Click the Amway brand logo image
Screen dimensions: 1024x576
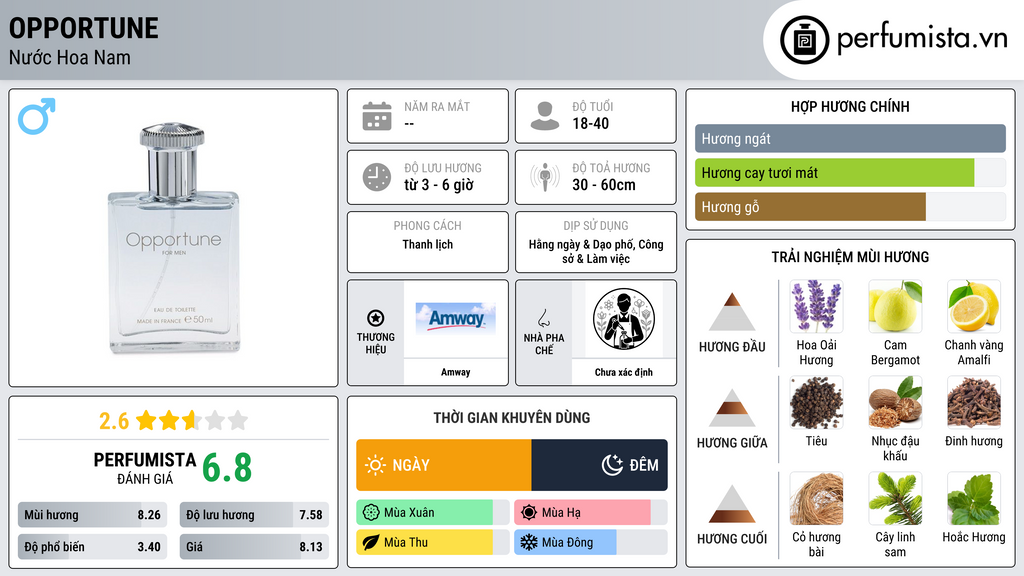coord(455,319)
